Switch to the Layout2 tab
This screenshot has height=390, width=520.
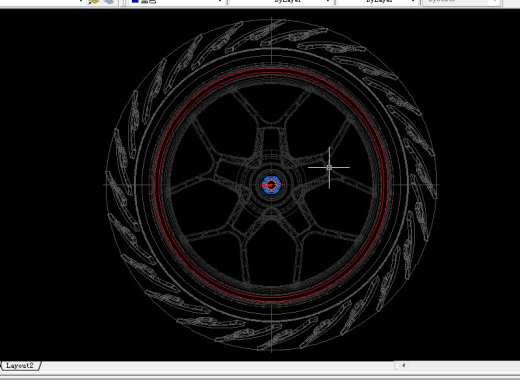20,366
